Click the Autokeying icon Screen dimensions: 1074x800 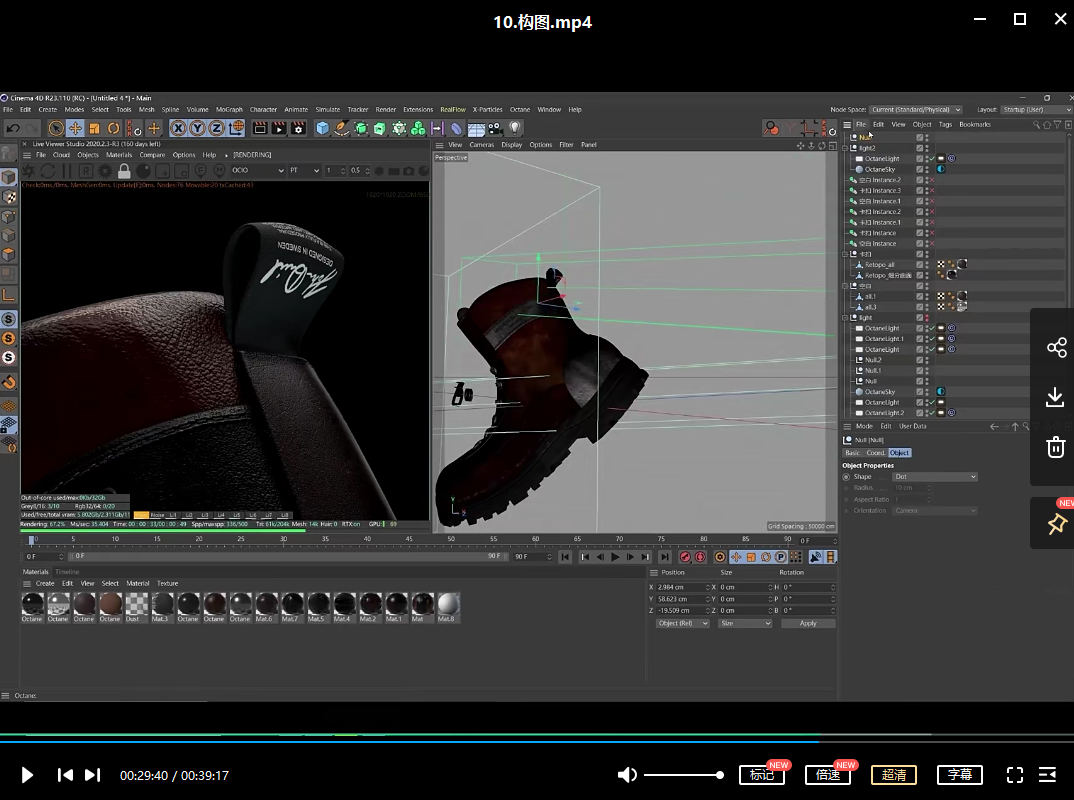(x=700, y=557)
